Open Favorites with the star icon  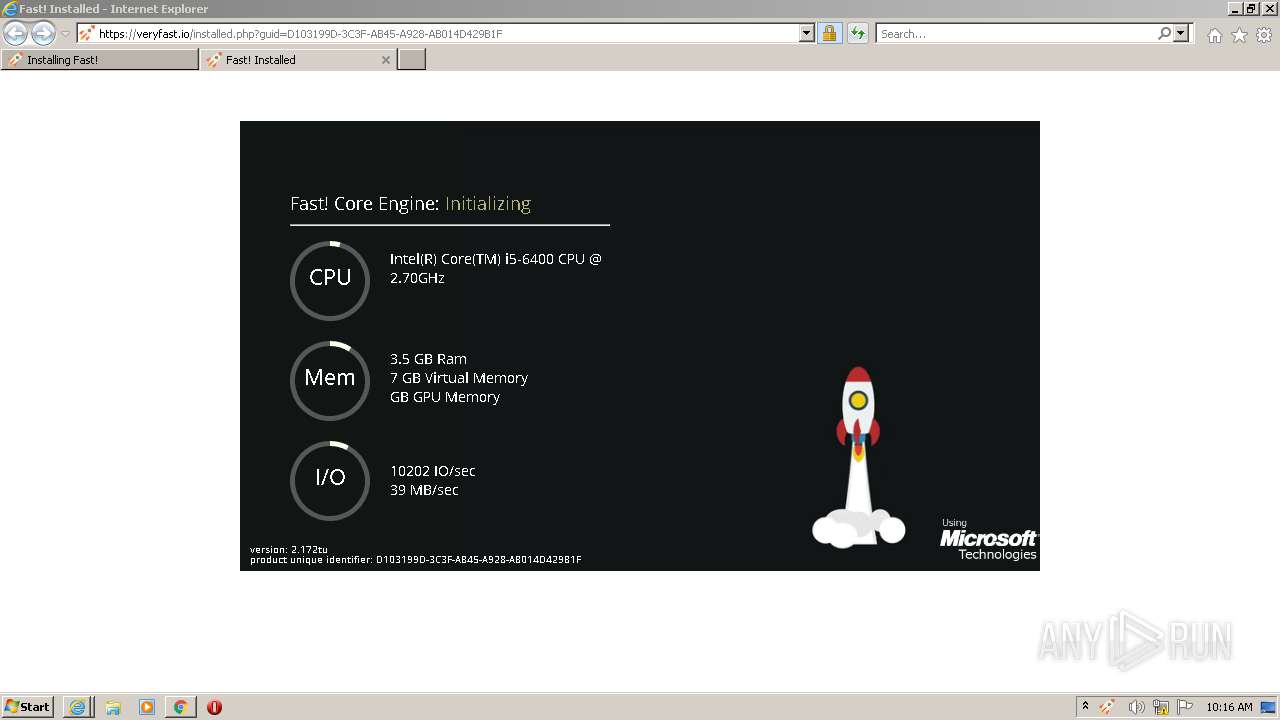click(x=1239, y=35)
